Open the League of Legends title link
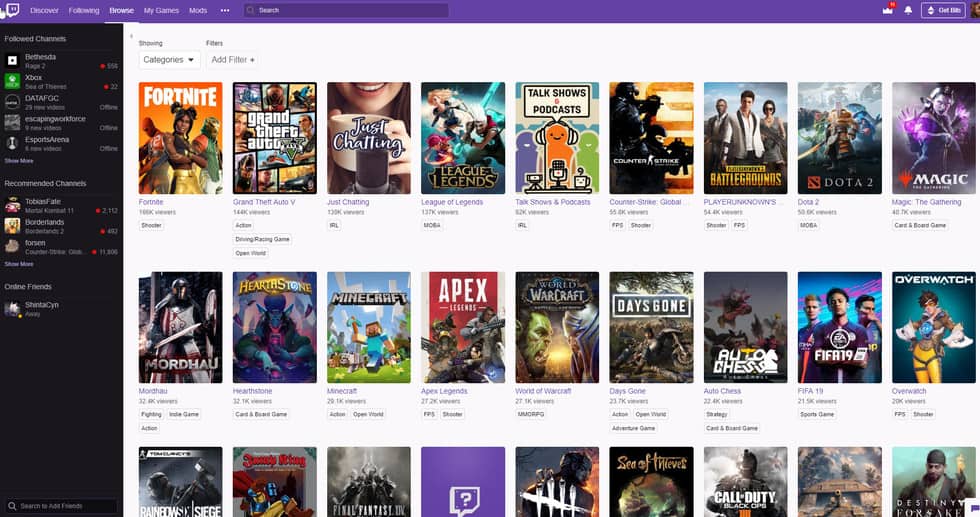Screen dimensions: 980x517 coord(452,202)
